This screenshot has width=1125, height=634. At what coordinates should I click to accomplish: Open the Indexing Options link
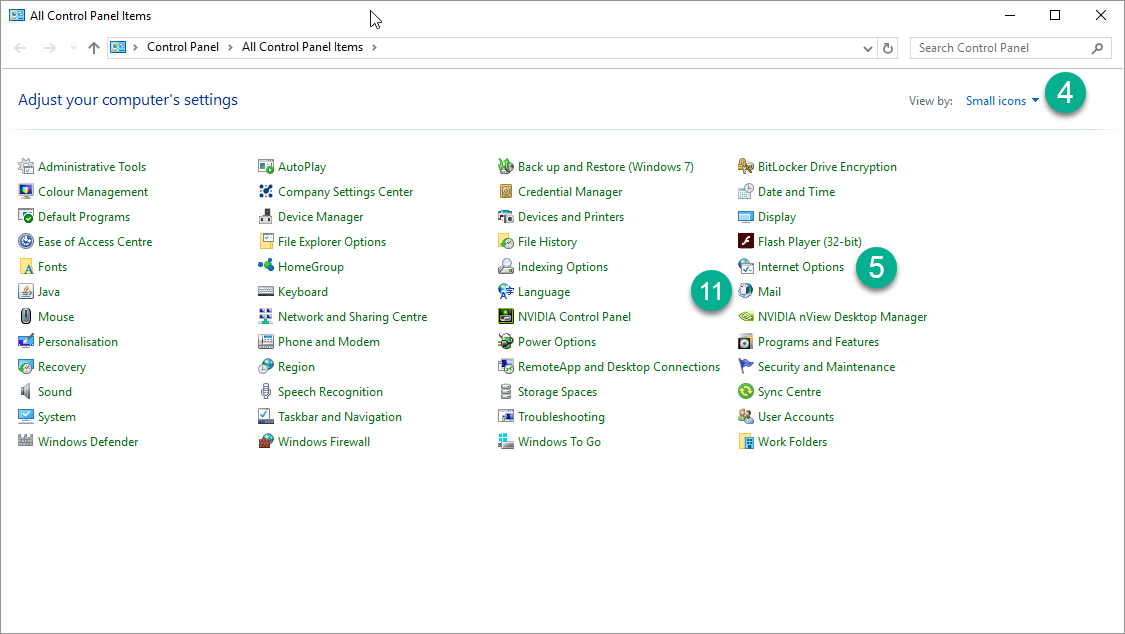[x=562, y=267]
